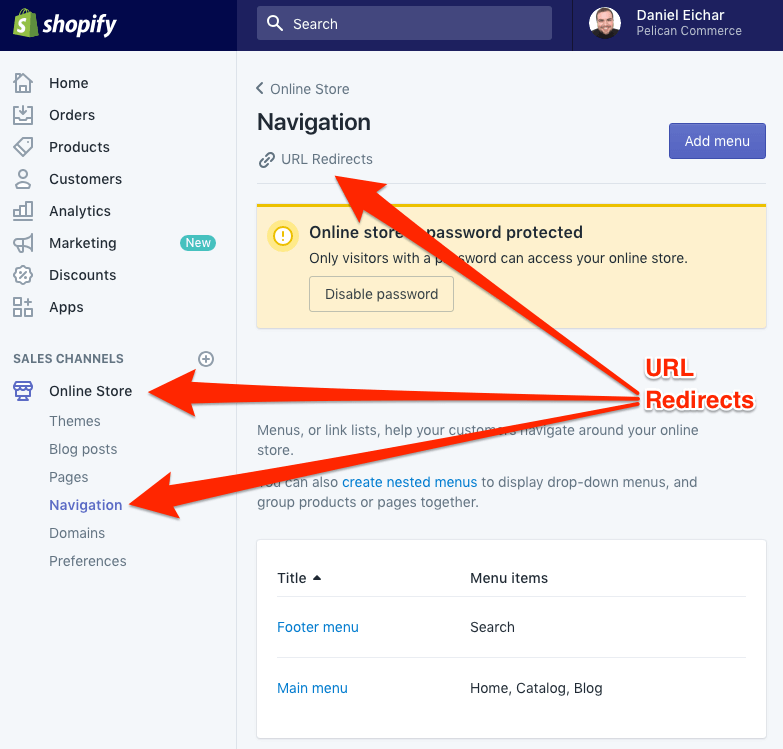Image resolution: width=783 pixels, height=749 pixels.
Task: Open the Customers section
Action: 85,179
